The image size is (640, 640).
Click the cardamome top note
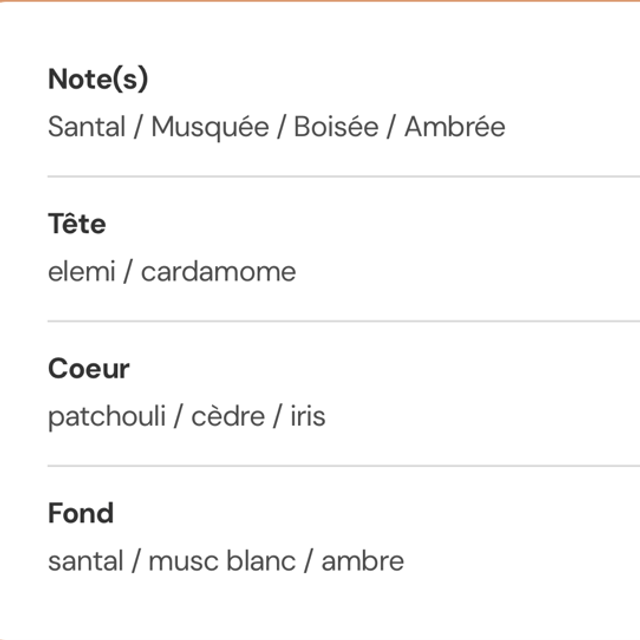[218, 272]
